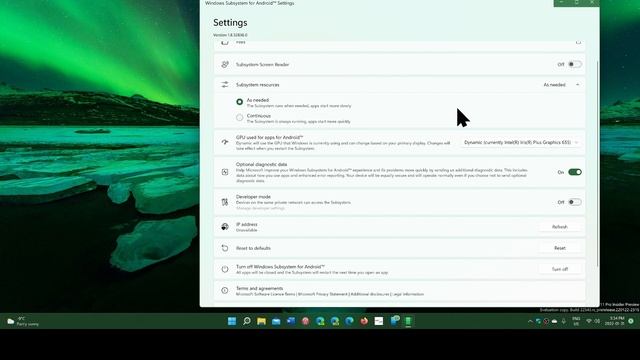
Task: Open the Legal Information link
Action: click(408, 294)
